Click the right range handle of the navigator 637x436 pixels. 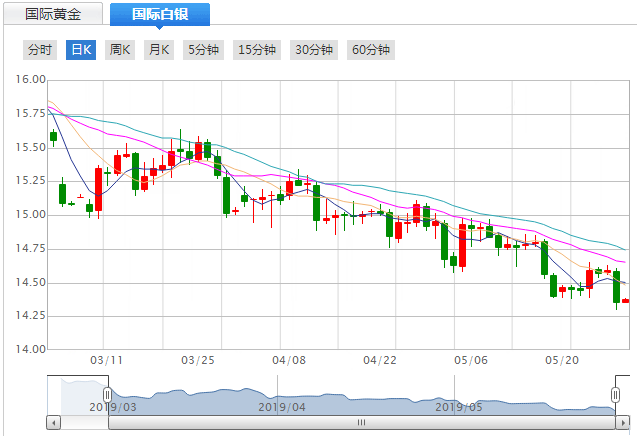click(615, 394)
